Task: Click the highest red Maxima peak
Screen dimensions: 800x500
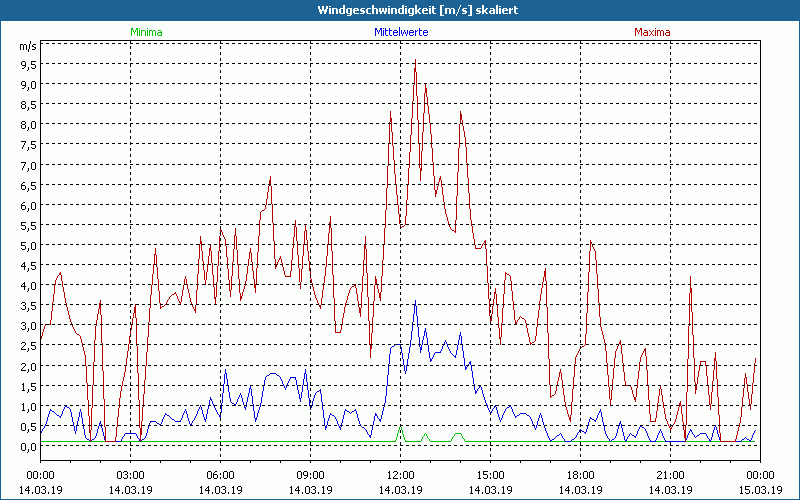Action: (415, 61)
